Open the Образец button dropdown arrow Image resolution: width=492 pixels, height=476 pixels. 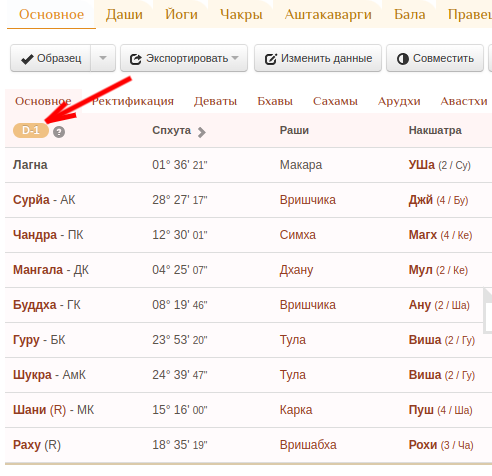[x=103, y=58]
